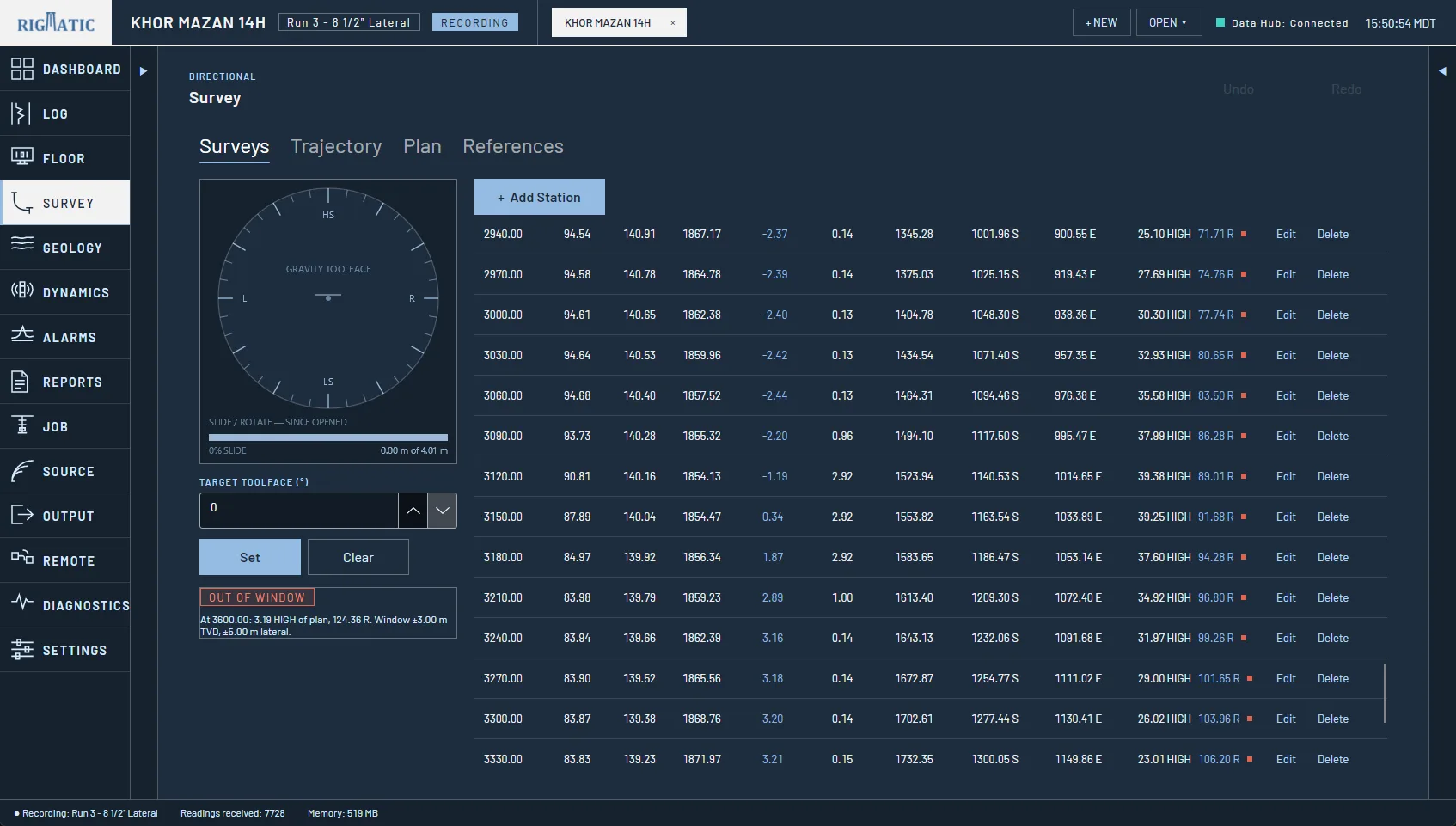
Task: Expand the left sidebar with the arrow
Action: pyautogui.click(x=144, y=70)
